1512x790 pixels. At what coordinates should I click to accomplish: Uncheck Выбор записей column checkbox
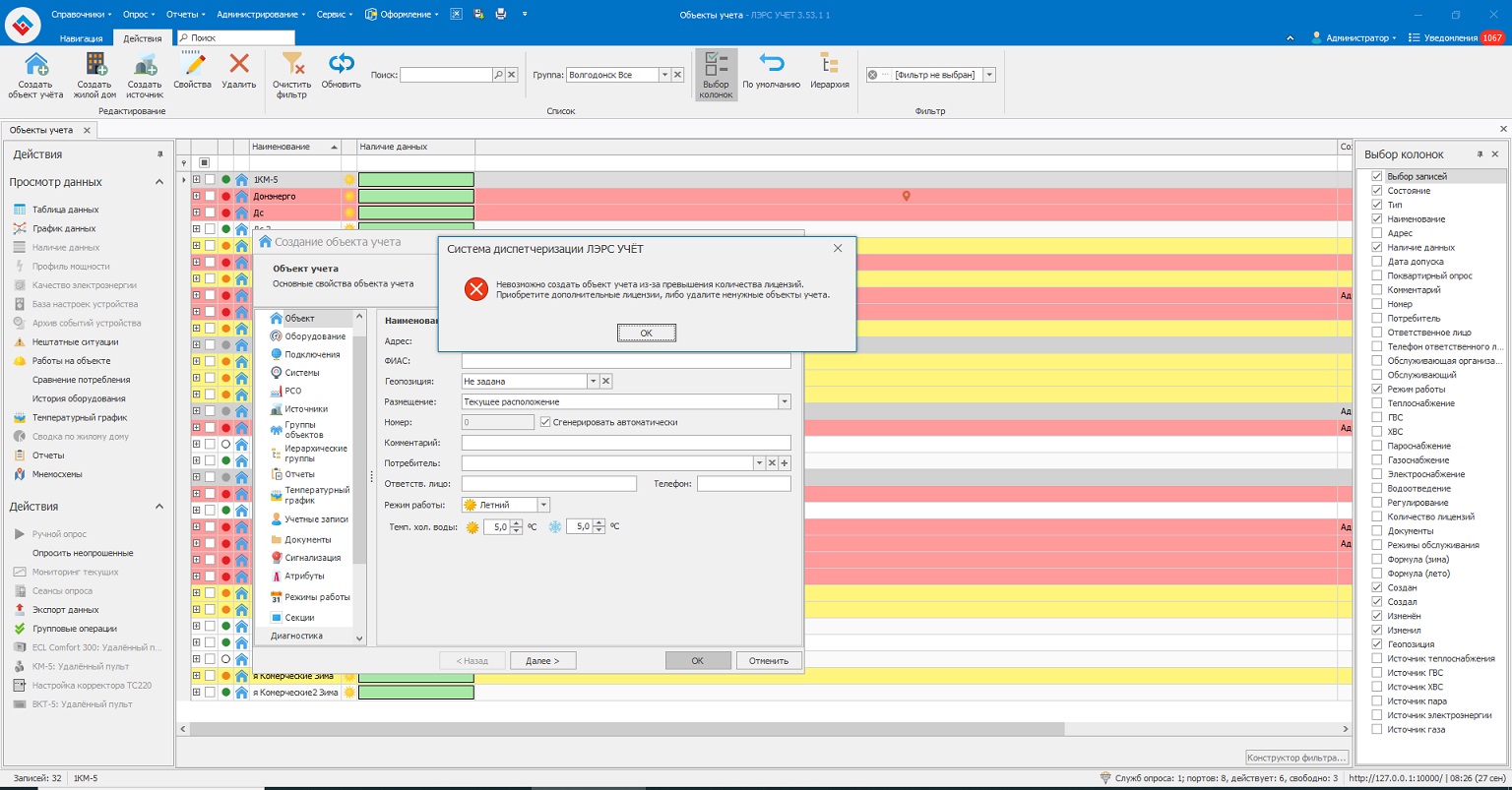1377,176
